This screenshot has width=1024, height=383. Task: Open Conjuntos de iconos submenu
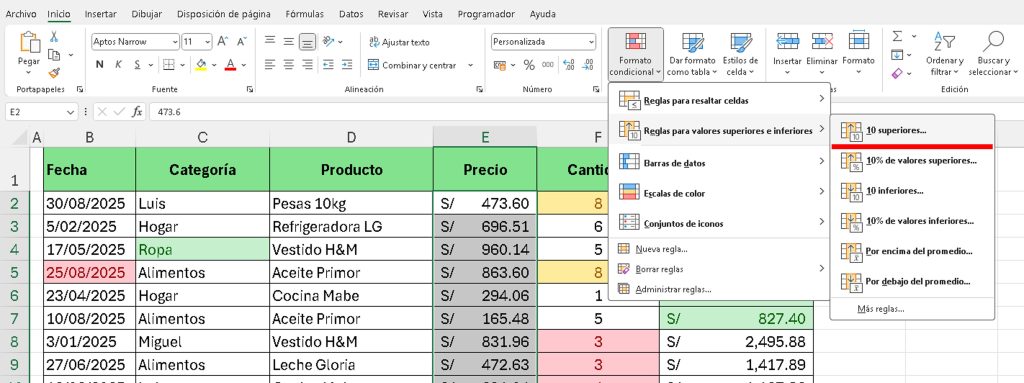click(x=720, y=223)
